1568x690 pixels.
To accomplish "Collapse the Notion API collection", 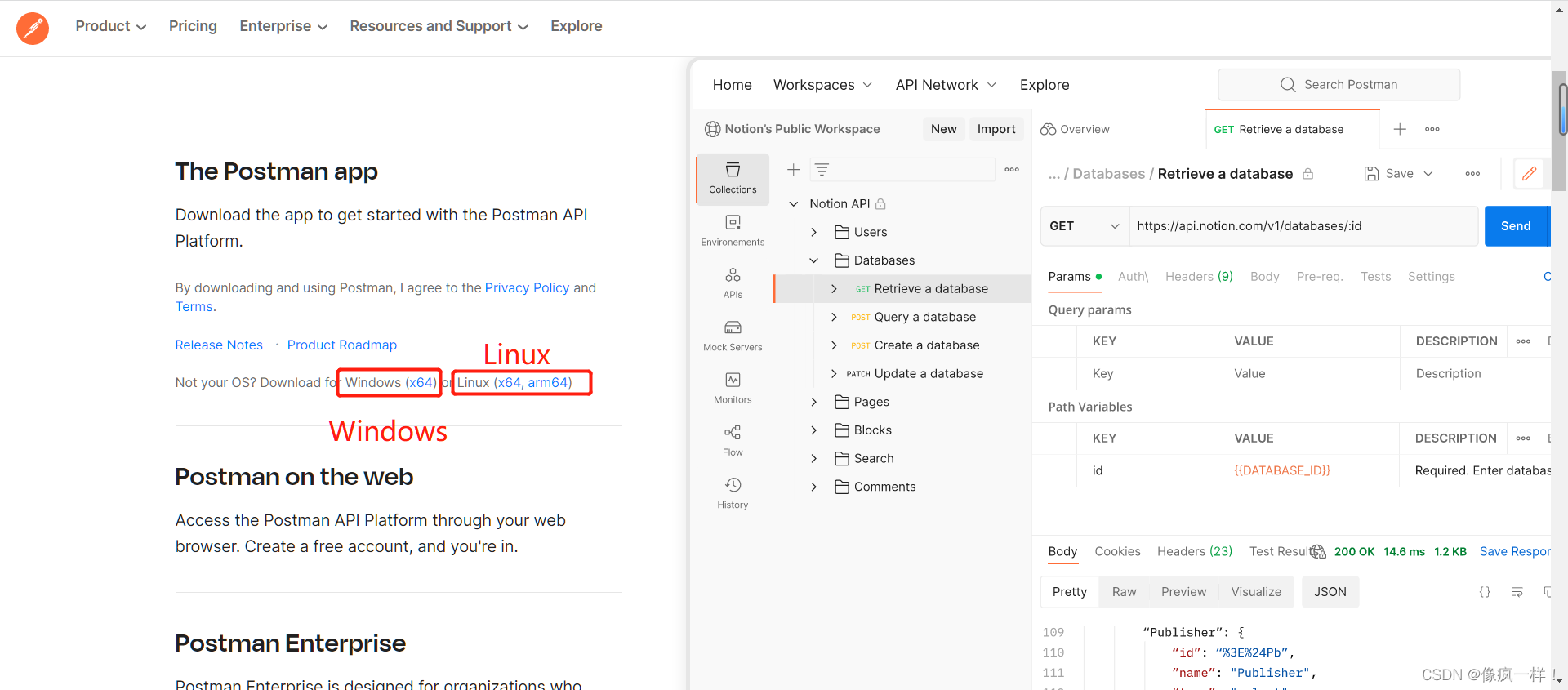I will pos(793,204).
